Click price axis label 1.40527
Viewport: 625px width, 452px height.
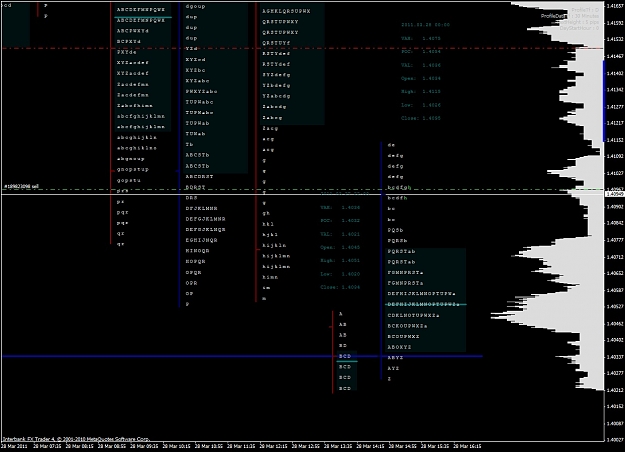[x=615, y=307]
